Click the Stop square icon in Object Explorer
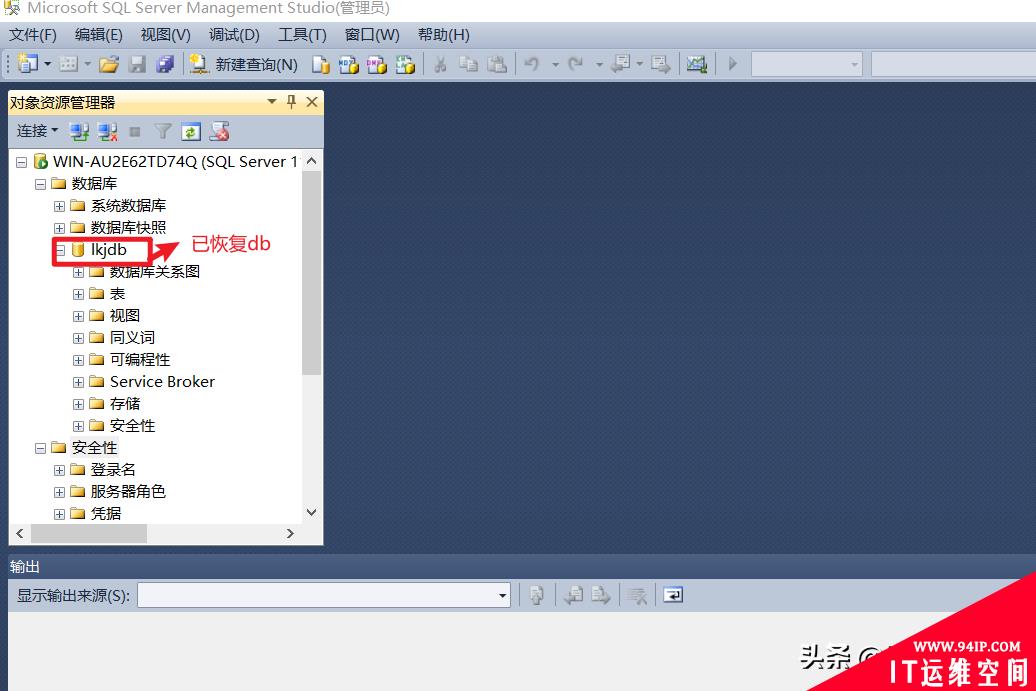This screenshot has height=691, width=1036. [135, 132]
